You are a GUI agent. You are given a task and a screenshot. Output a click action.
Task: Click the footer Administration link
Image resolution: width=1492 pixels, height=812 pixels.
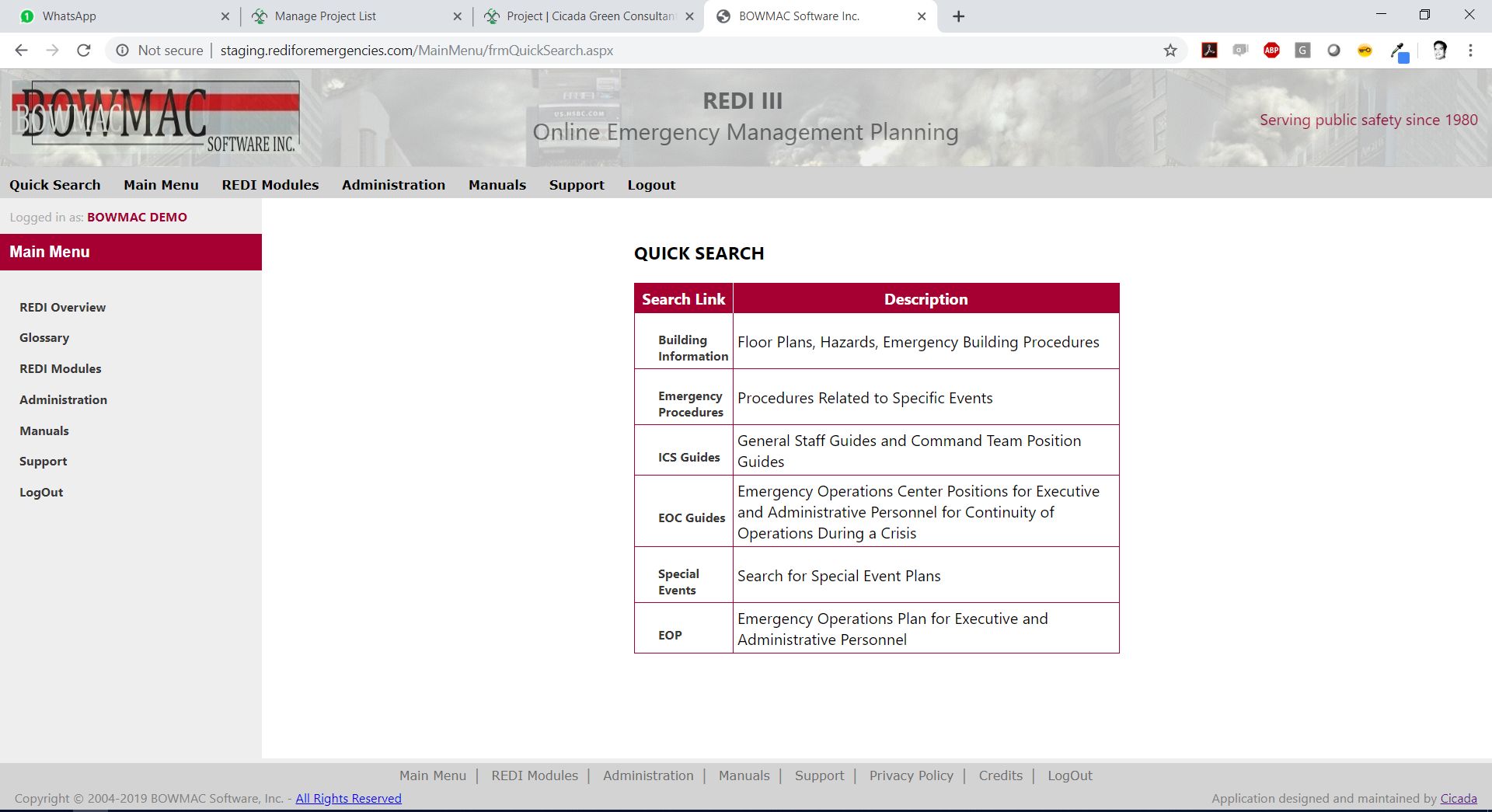648,775
